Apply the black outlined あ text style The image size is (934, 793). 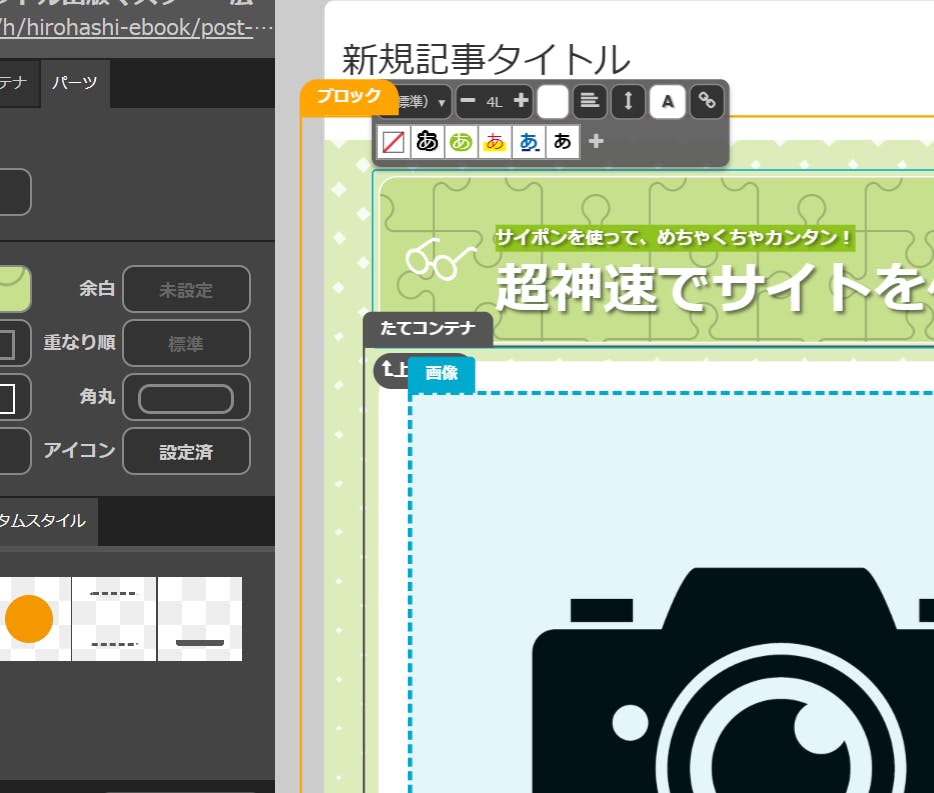428,142
